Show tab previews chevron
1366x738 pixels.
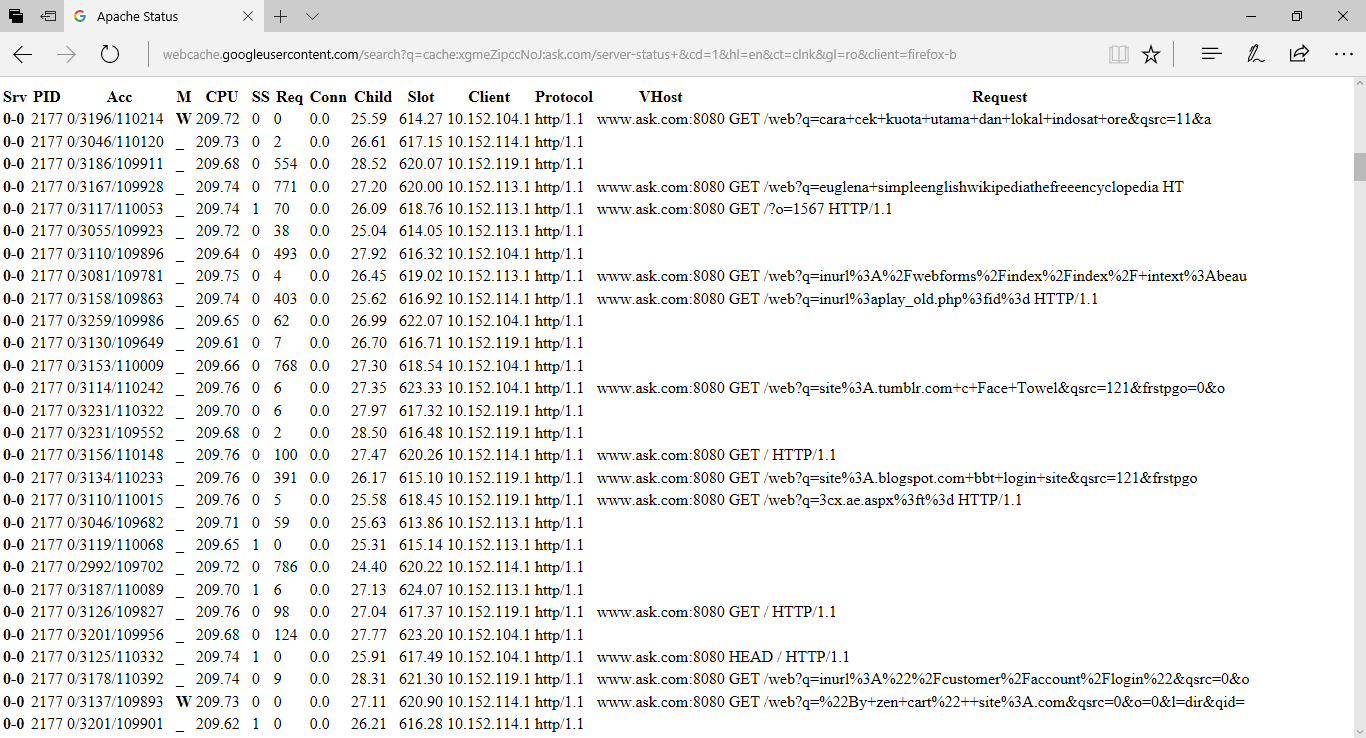313,16
